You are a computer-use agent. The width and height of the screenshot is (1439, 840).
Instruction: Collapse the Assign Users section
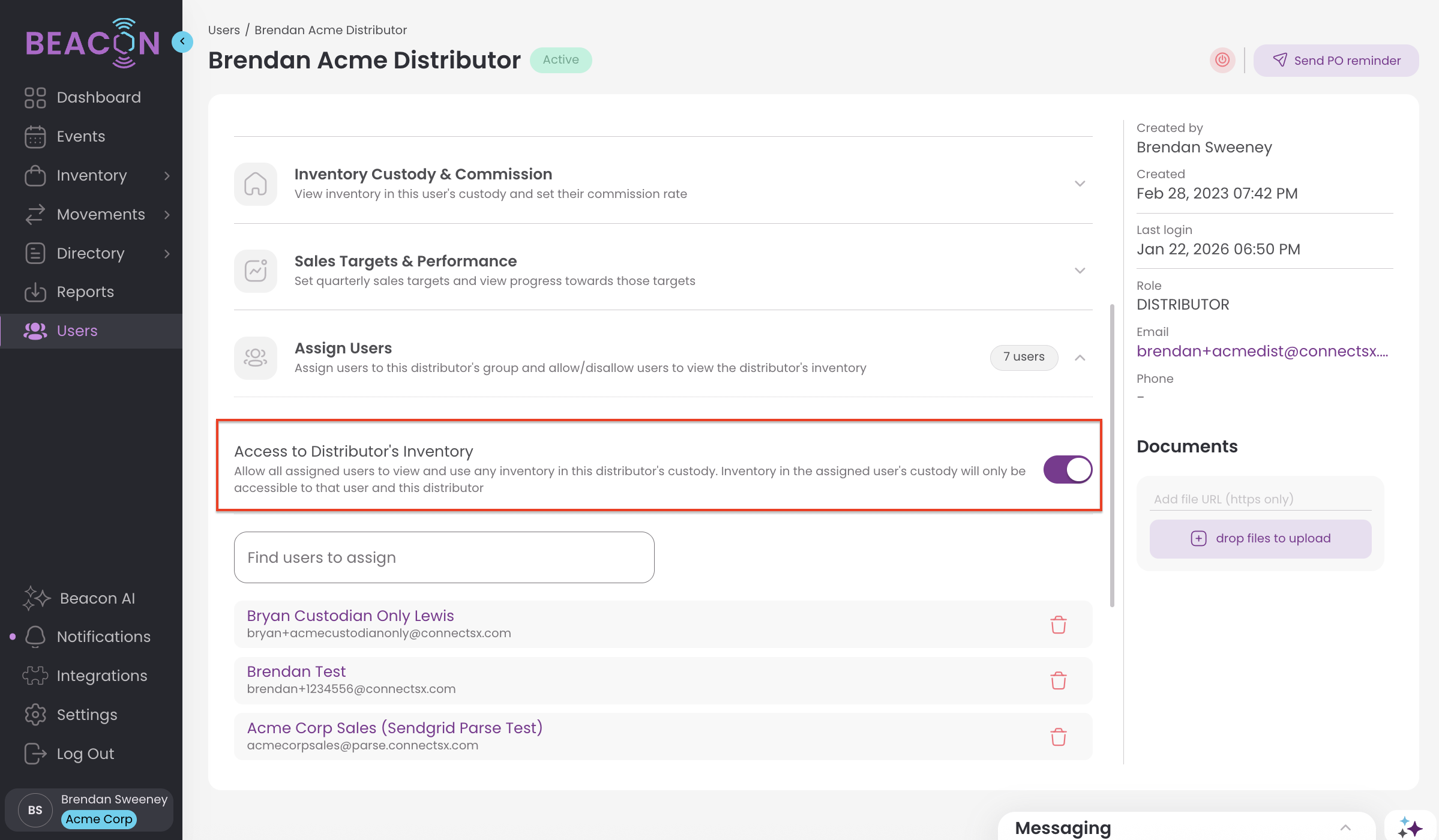[x=1080, y=358]
